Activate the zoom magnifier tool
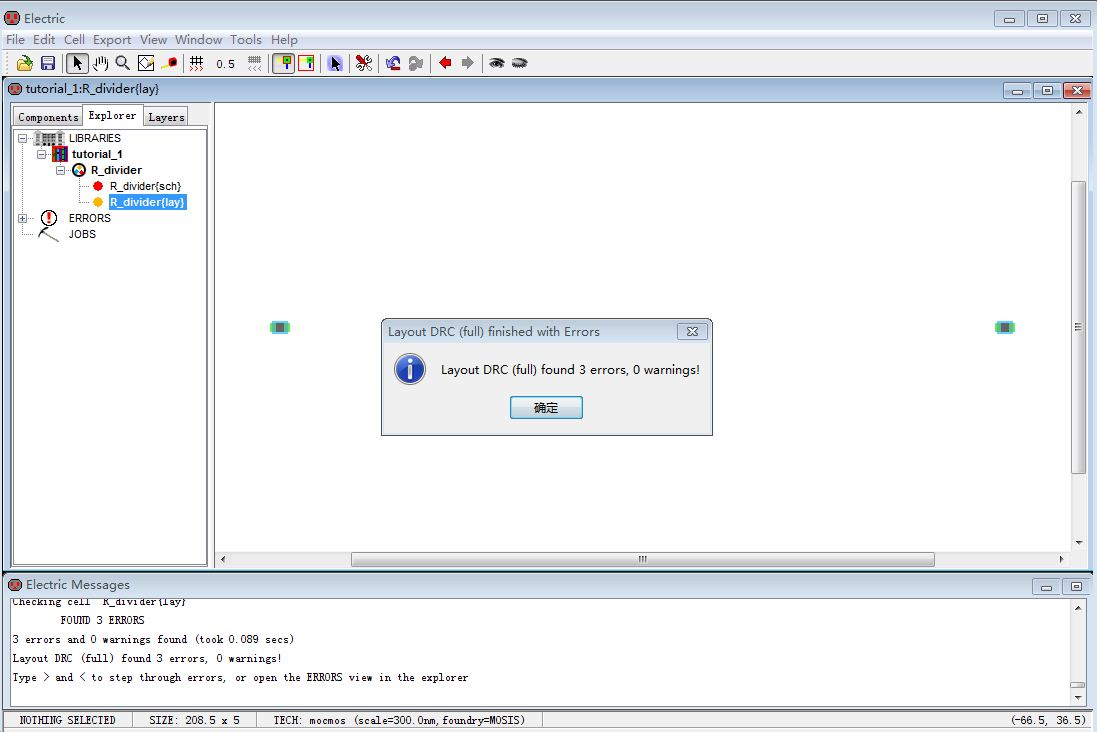This screenshot has width=1097, height=732. (x=122, y=64)
